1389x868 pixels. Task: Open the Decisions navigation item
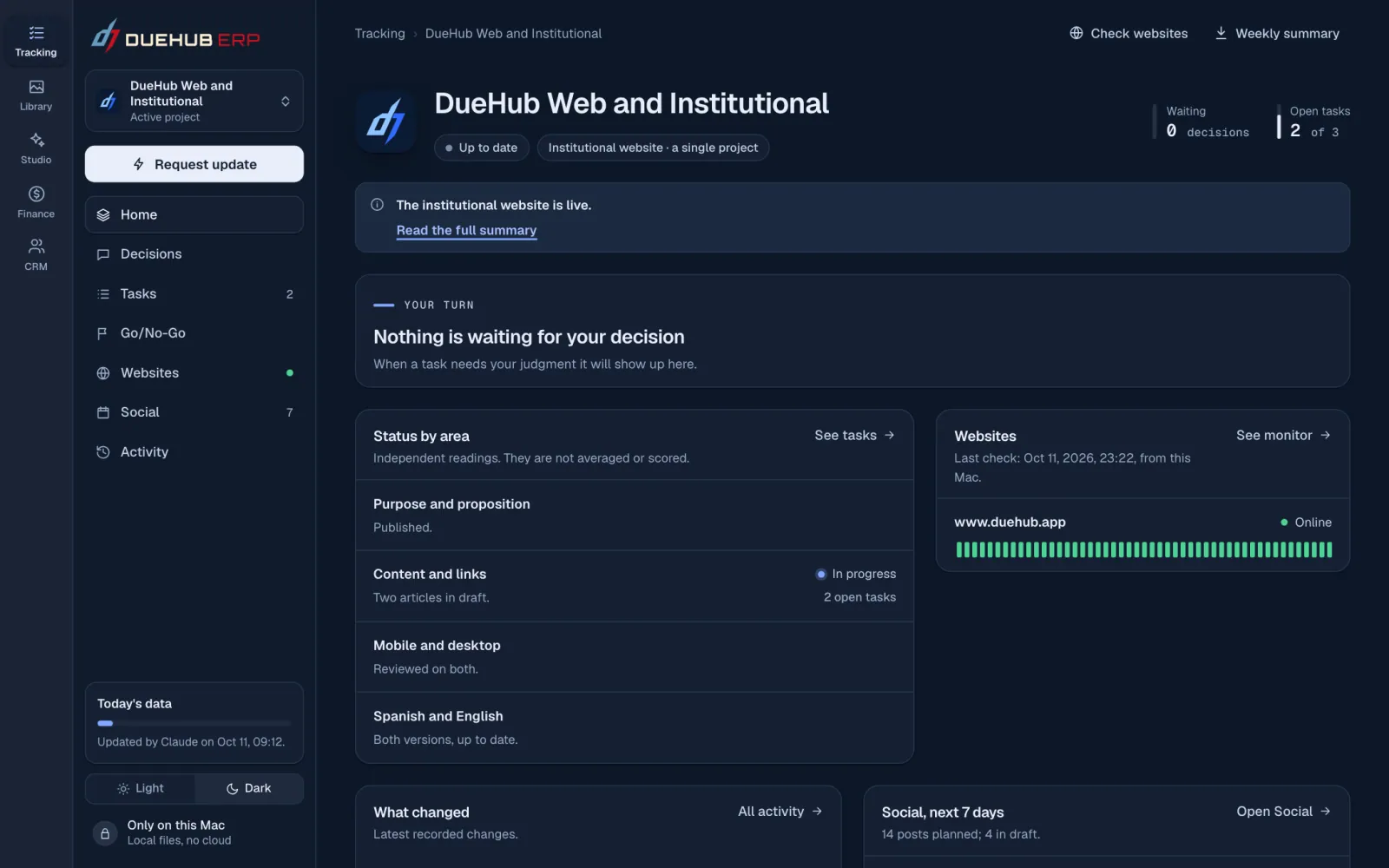194,254
